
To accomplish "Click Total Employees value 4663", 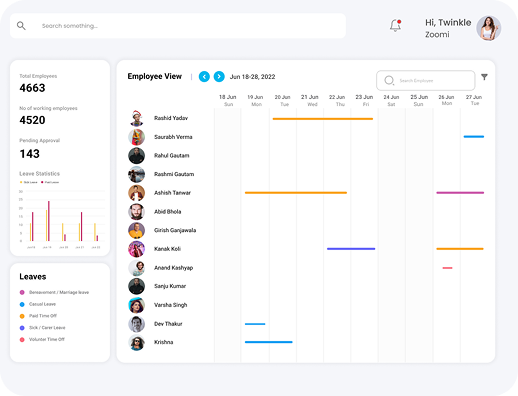I will click(32, 88).
